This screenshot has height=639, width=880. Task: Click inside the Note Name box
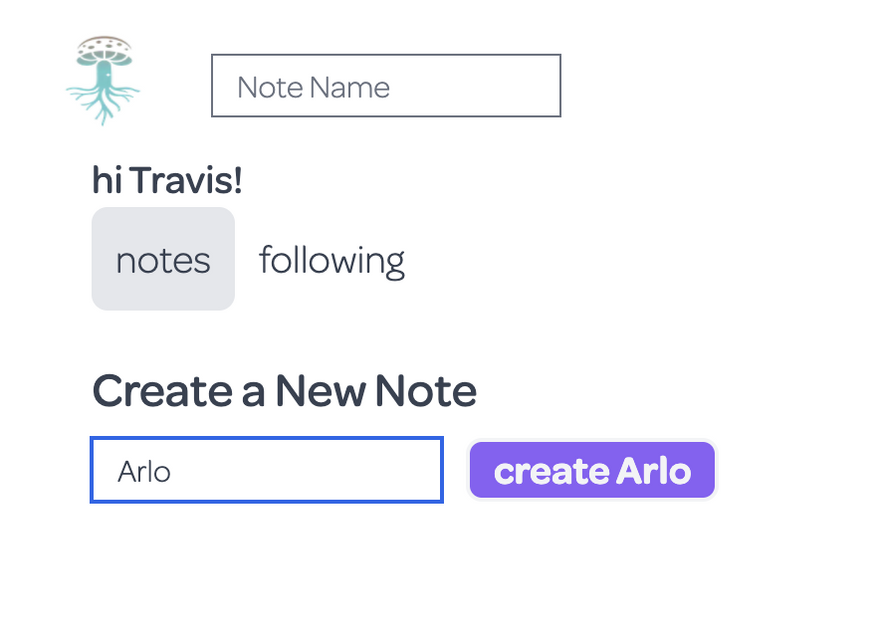point(386,86)
